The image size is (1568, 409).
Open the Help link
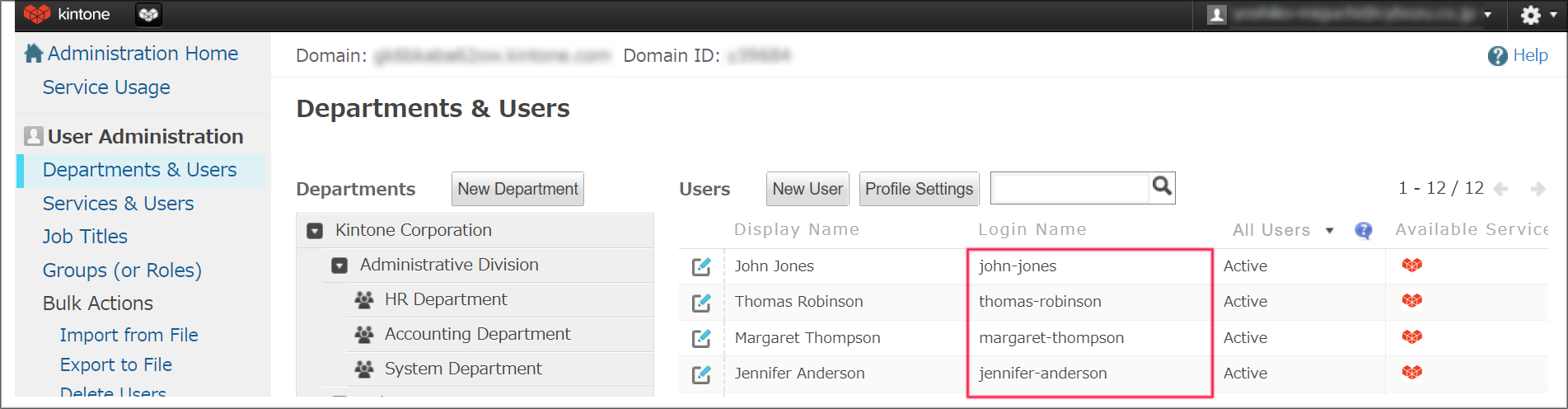click(1530, 55)
